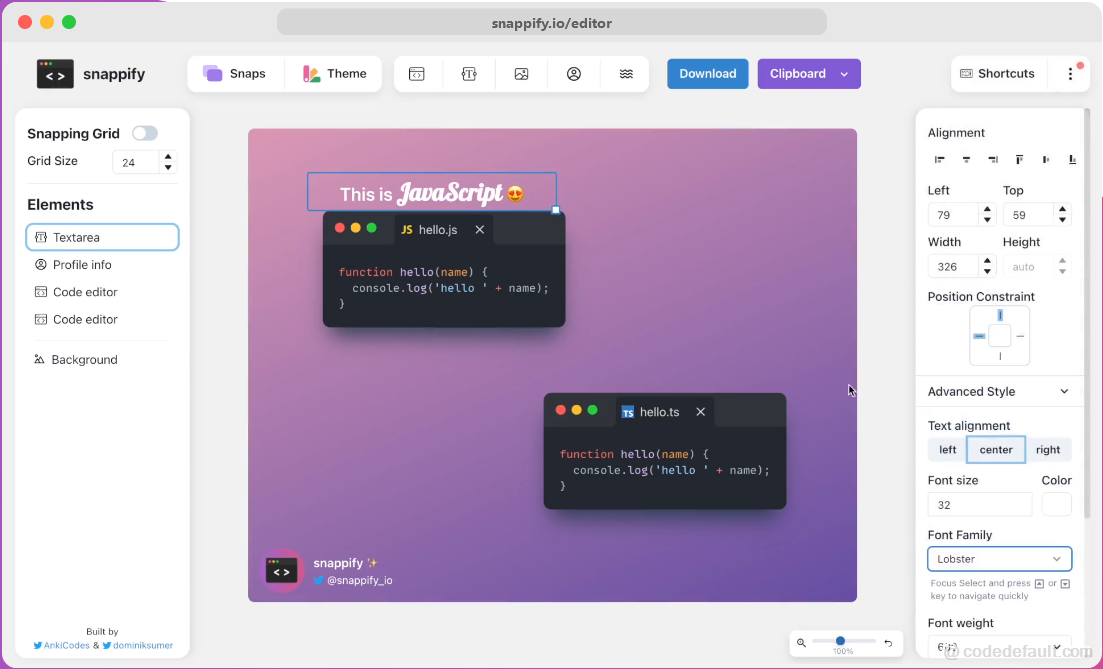Add profile element via toolbar icon

pyautogui.click(x=574, y=74)
